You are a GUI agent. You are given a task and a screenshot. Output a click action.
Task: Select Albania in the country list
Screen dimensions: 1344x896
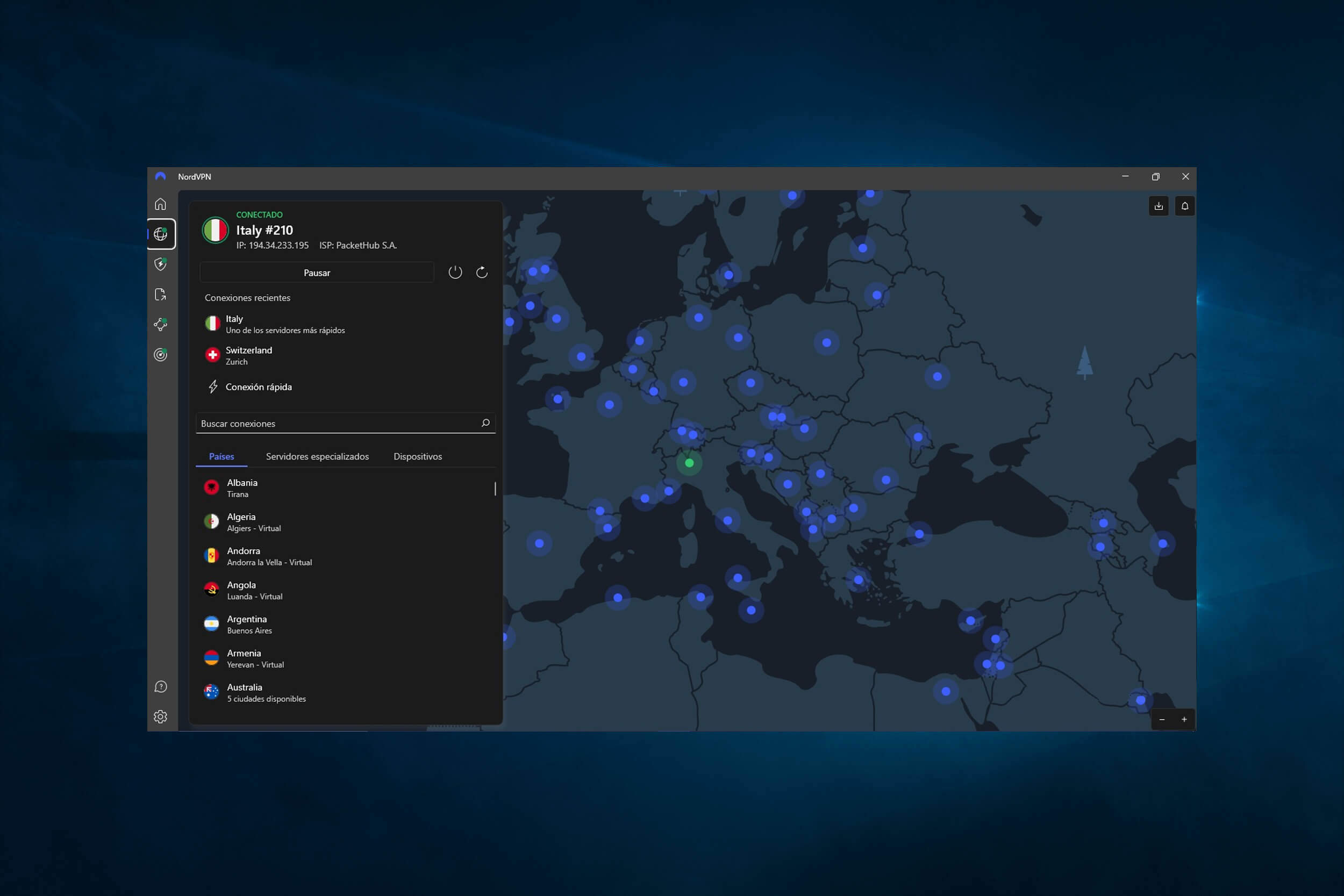(346, 488)
